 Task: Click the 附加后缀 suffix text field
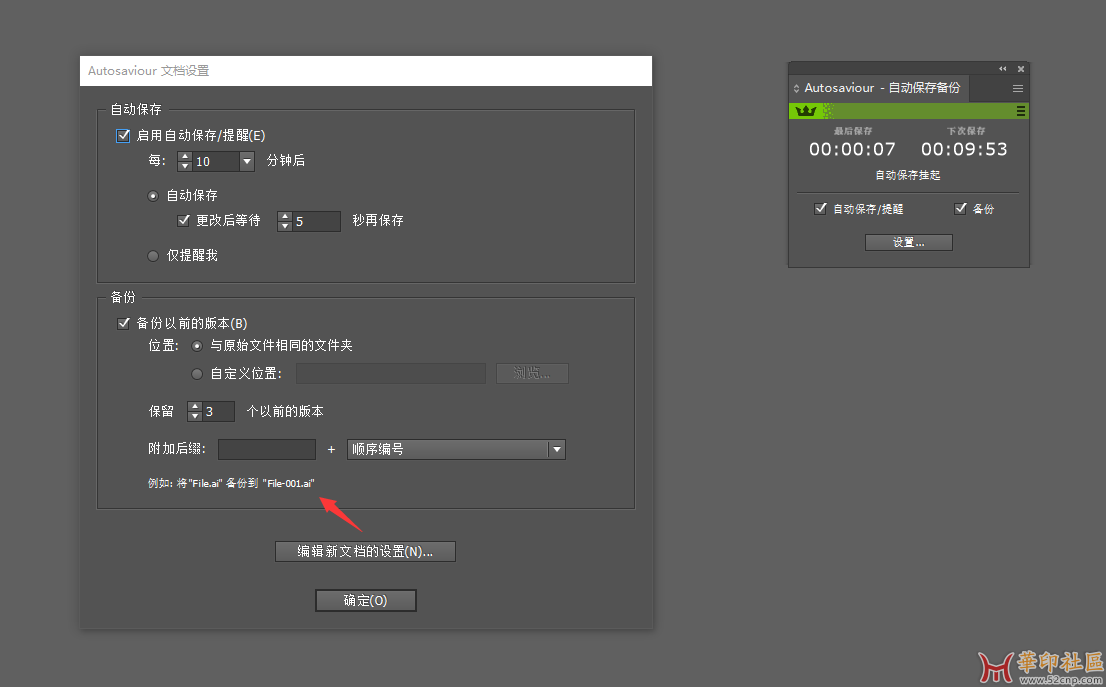point(267,449)
